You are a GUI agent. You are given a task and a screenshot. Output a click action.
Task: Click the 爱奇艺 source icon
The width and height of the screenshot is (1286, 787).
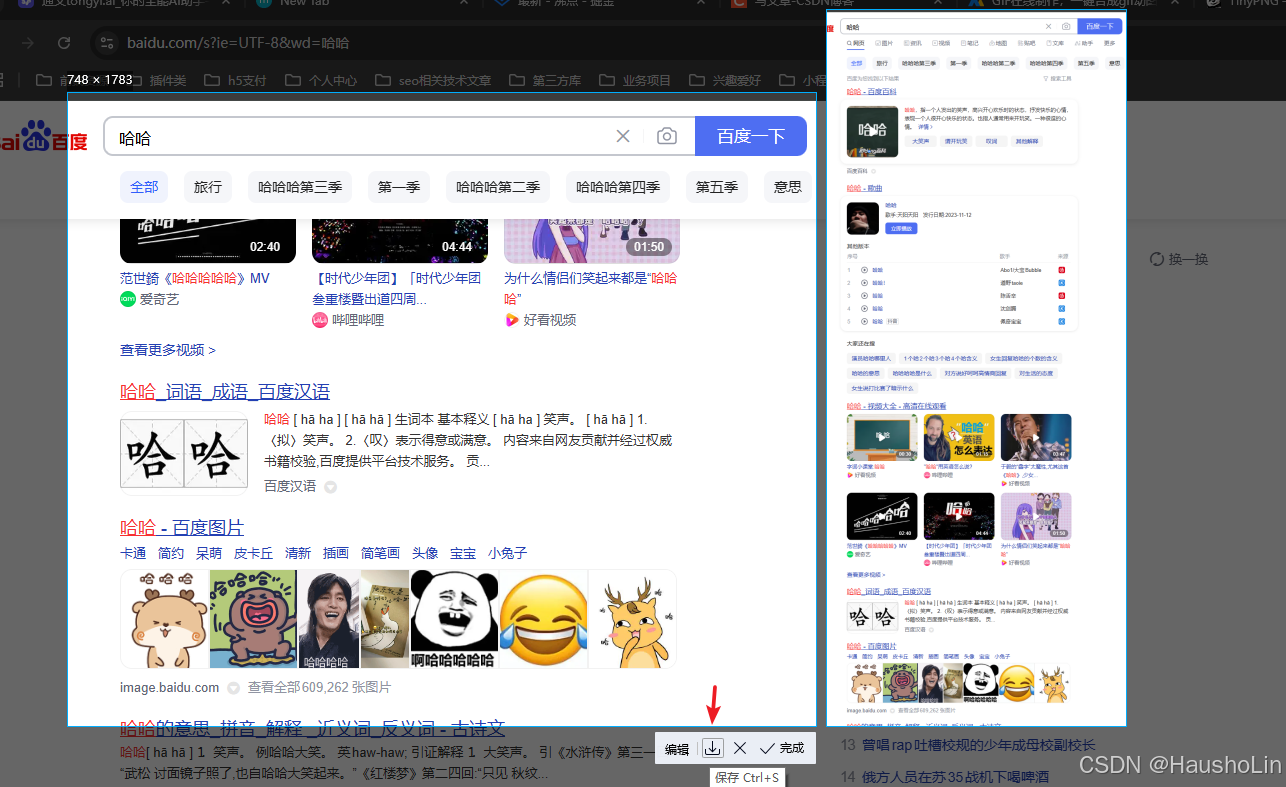click(x=127, y=299)
